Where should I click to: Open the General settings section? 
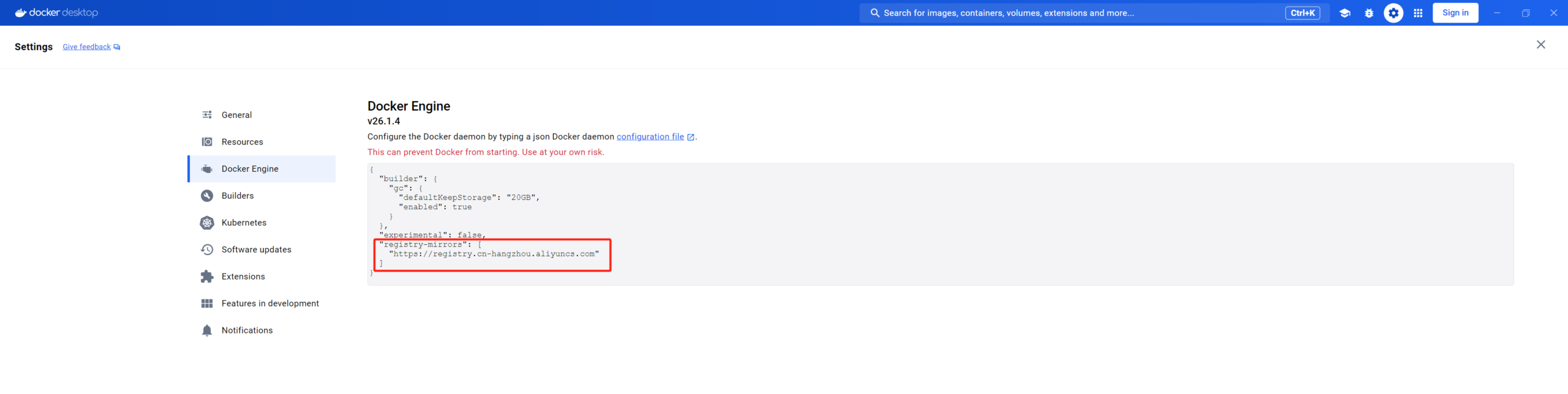[236, 115]
